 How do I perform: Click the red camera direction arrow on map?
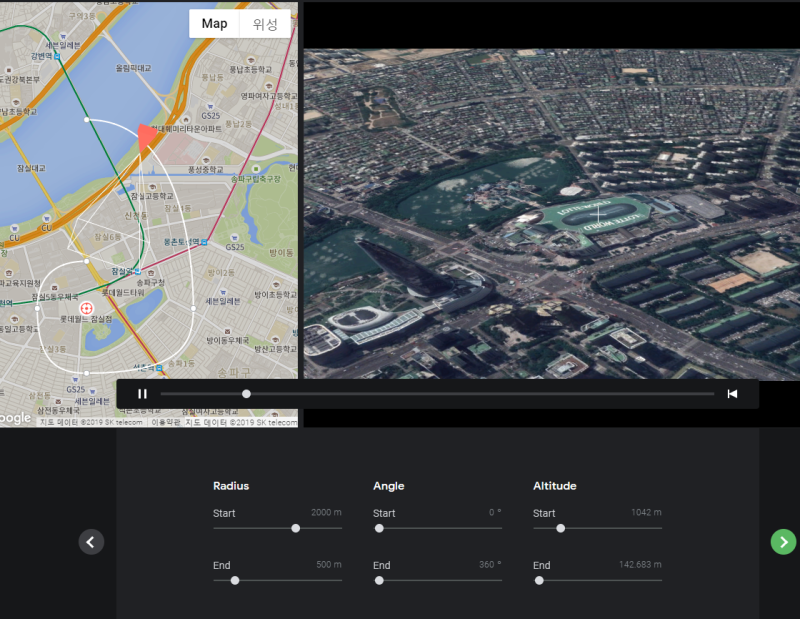(x=146, y=136)
